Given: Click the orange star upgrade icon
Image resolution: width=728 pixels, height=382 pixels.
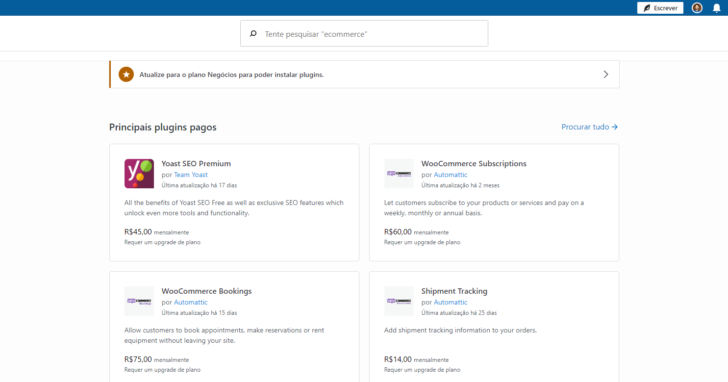Looking at the screenshot, I should click(126, 74).
